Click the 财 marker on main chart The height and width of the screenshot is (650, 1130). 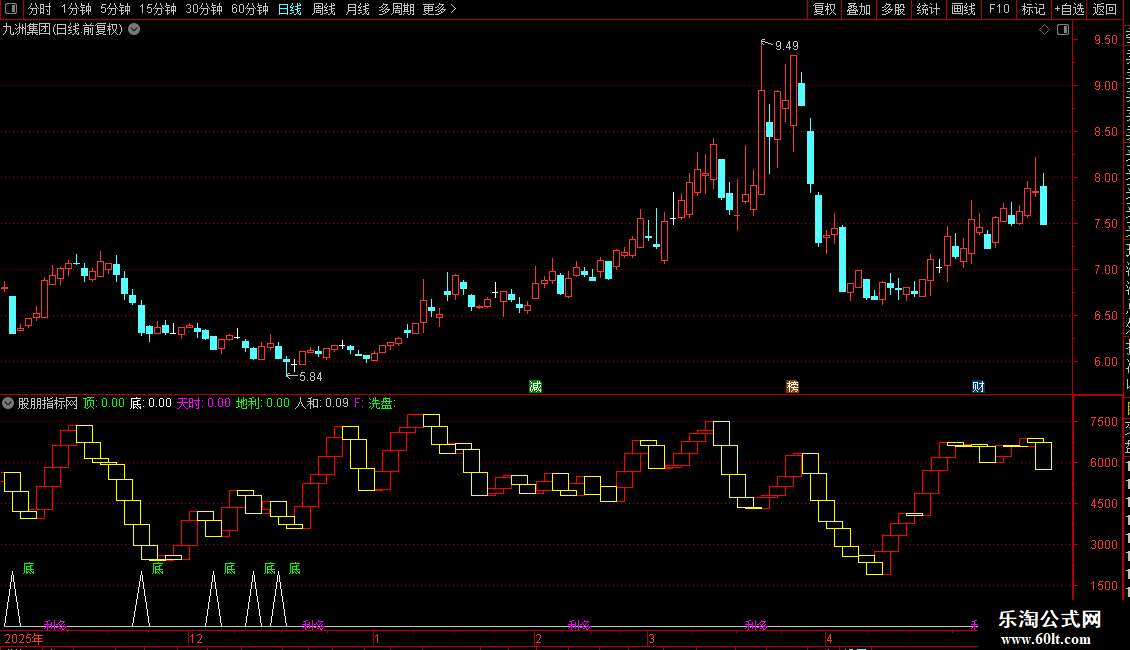coord(978,386)
